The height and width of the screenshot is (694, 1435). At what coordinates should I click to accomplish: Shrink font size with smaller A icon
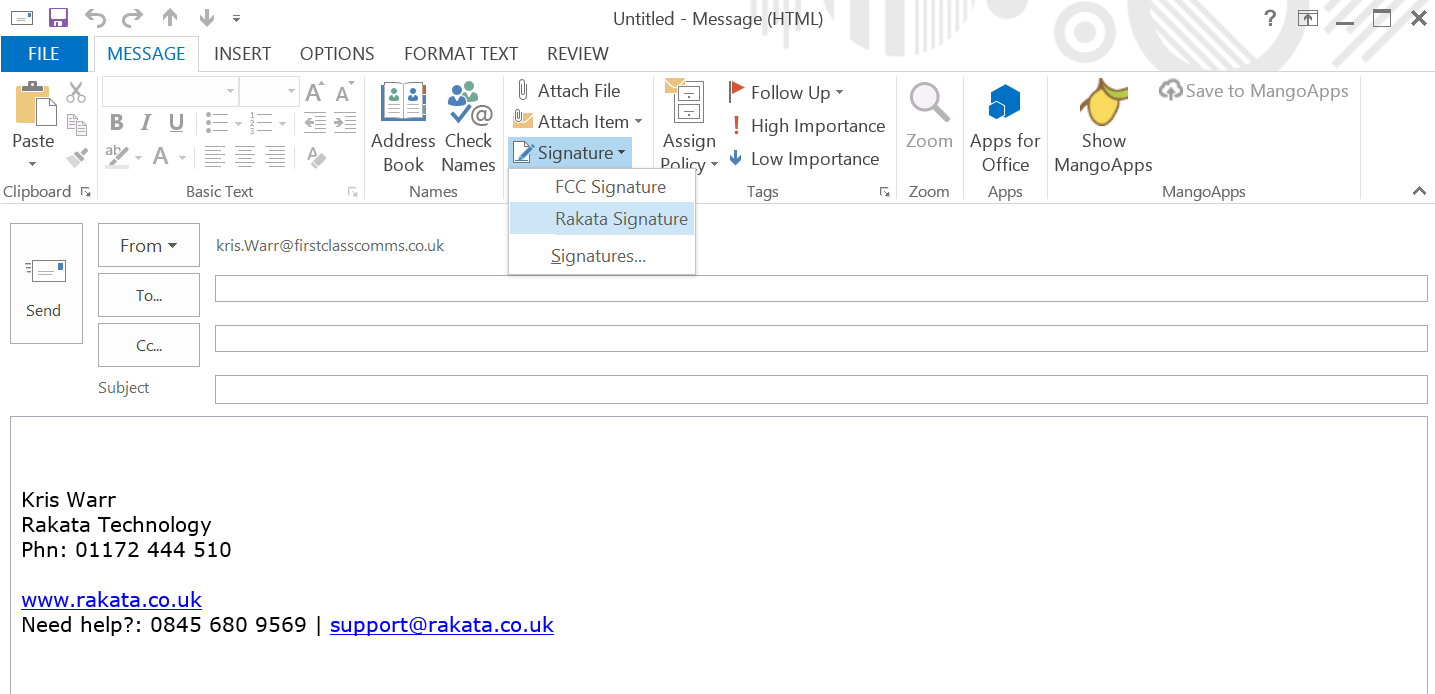(345, 93)
